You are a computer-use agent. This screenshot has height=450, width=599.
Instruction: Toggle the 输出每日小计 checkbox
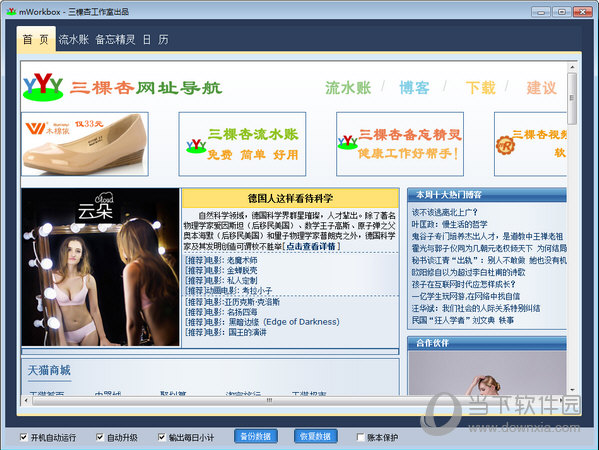pos(162,437)
